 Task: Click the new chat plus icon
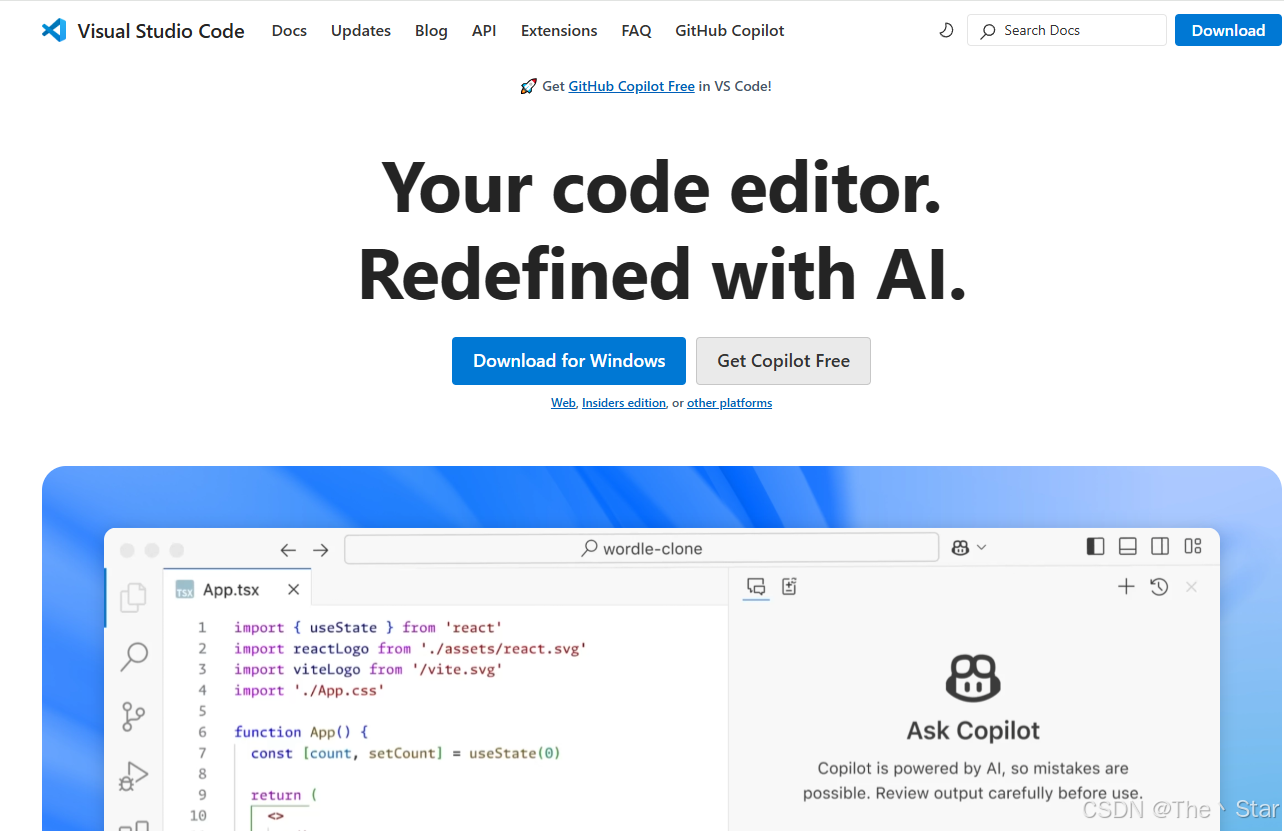coord(1126,587)
